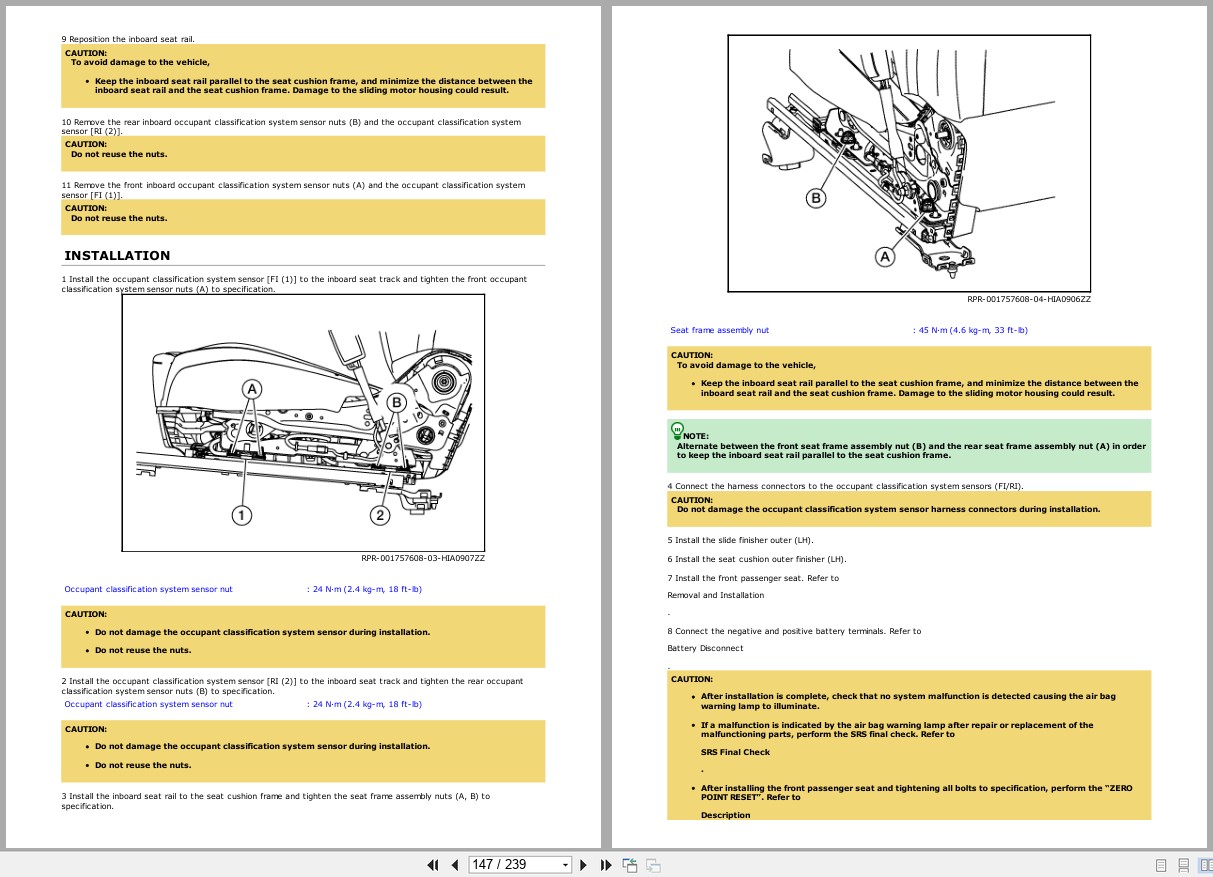
Task: Click the seat rail diagram HIA0906ZZ
Action: coord(909,164)
